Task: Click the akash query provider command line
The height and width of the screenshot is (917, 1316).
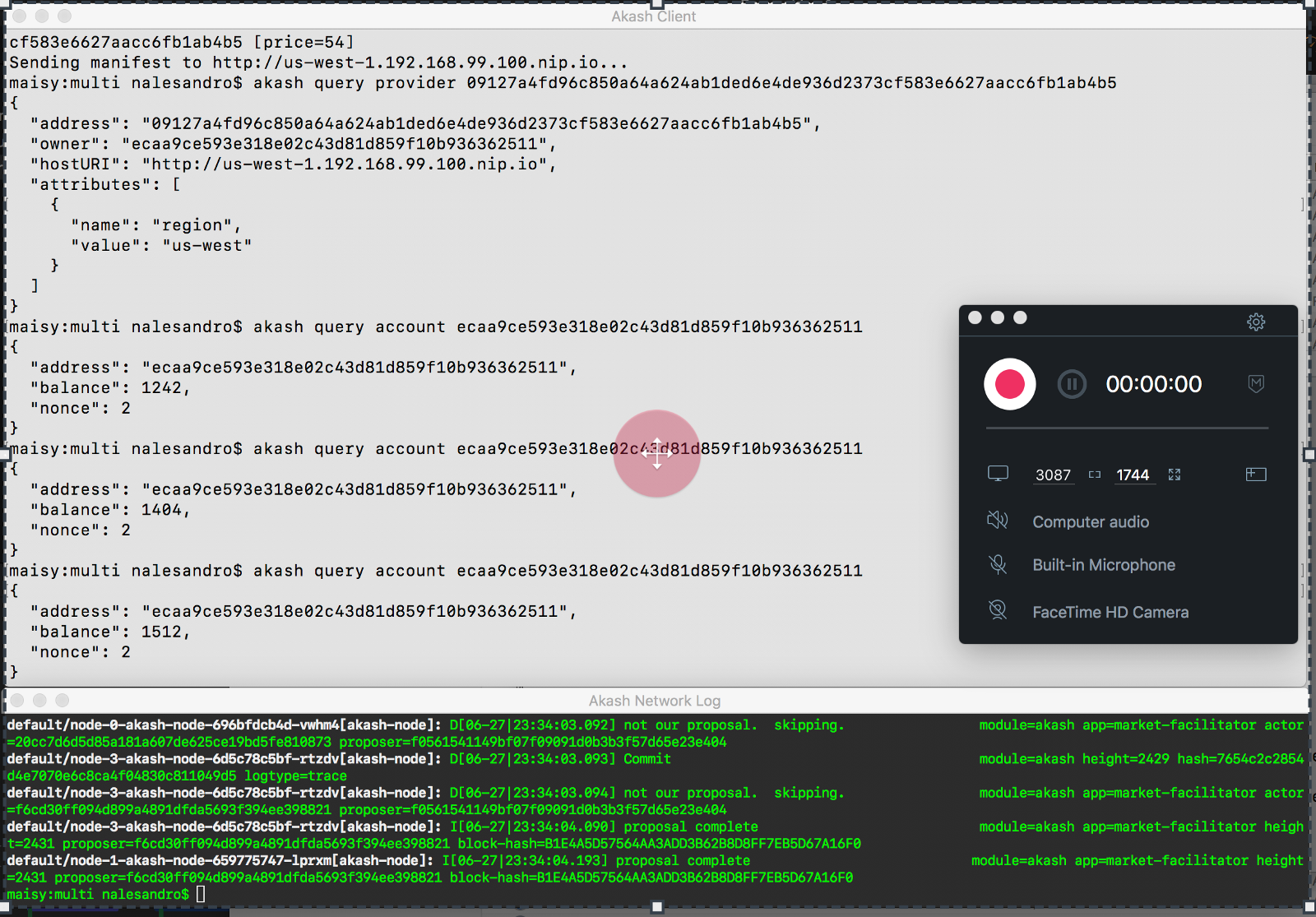Action: click(x=563, y=83)
